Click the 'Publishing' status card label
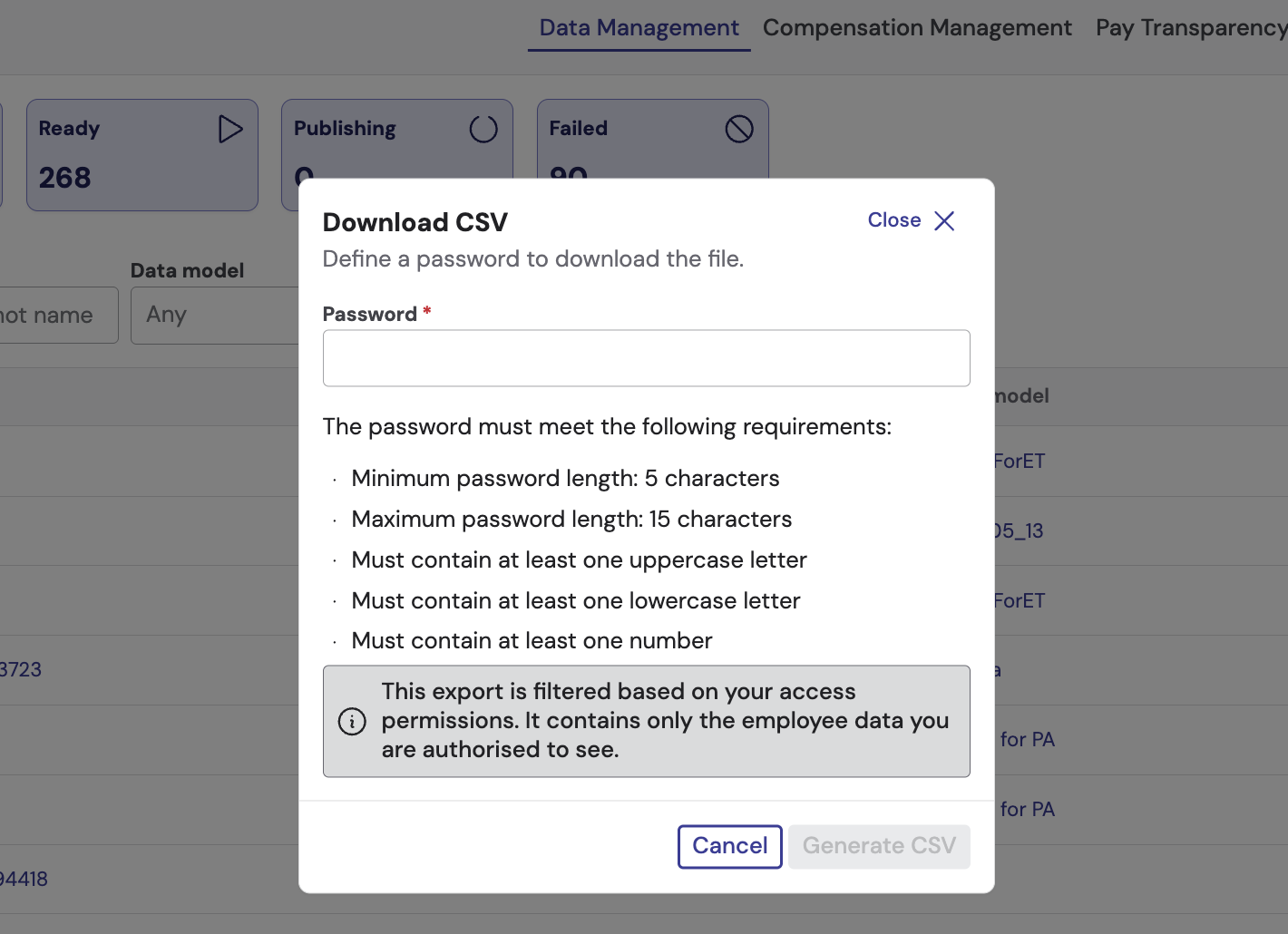 [345, 129]
